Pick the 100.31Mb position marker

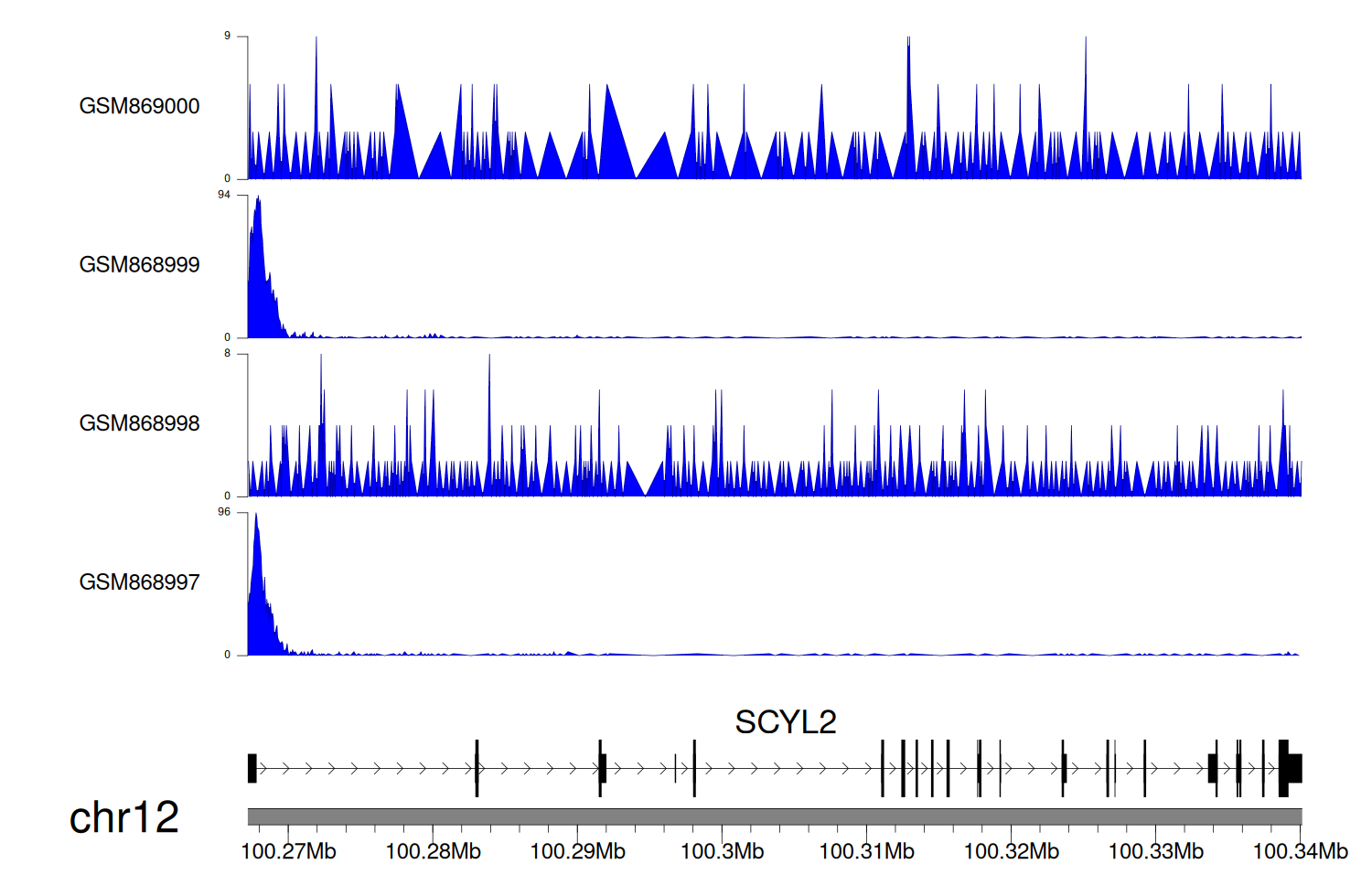[866, 852]
